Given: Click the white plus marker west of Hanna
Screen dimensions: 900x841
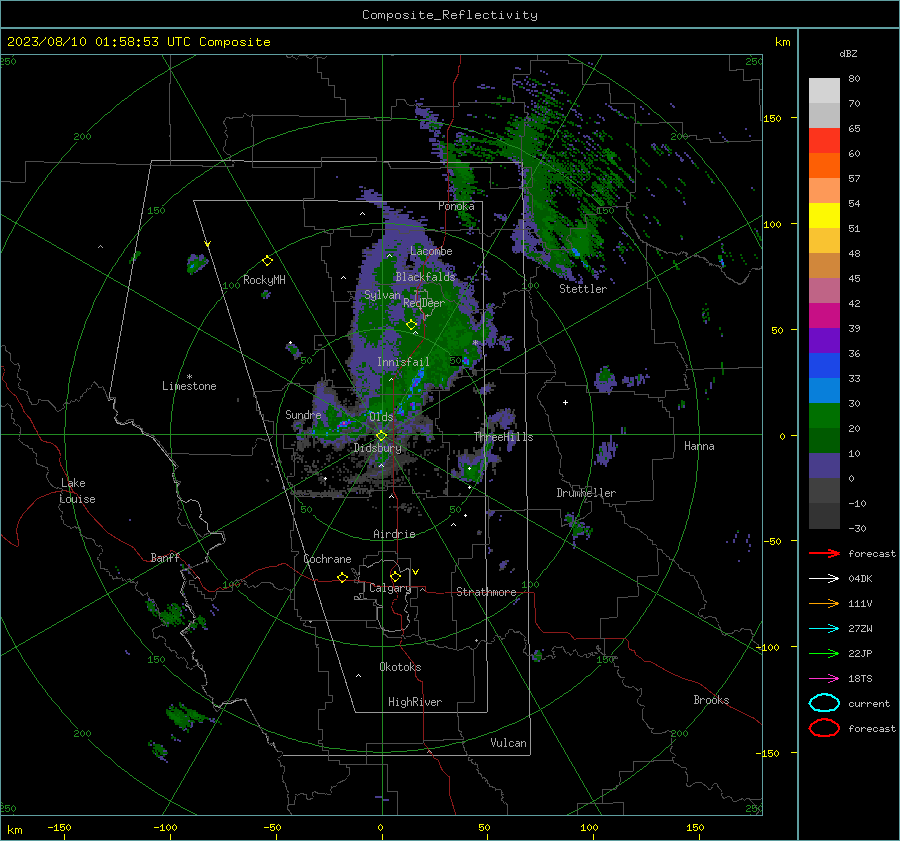Looking at the screenshot, I should tap(565, 402).
